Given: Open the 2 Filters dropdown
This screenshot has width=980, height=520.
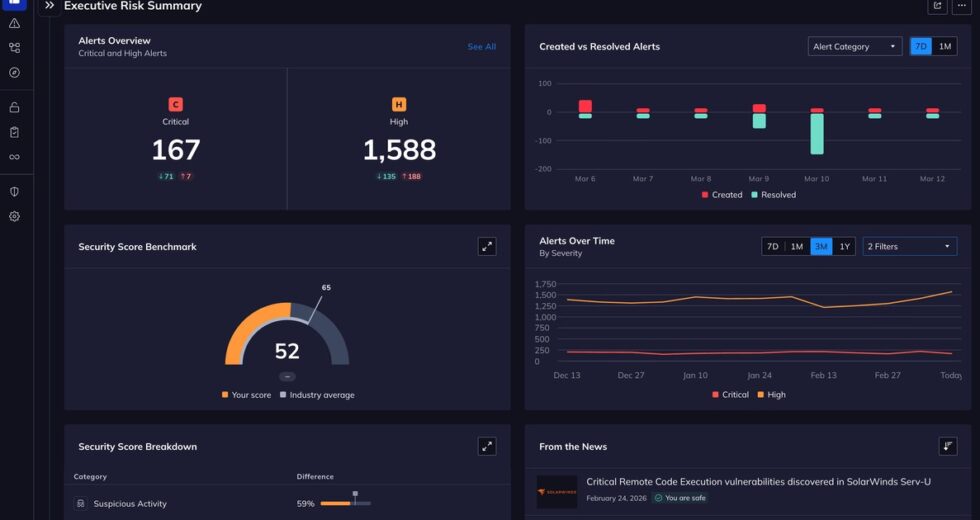Looking at the screenshot, I should point(909,246).
